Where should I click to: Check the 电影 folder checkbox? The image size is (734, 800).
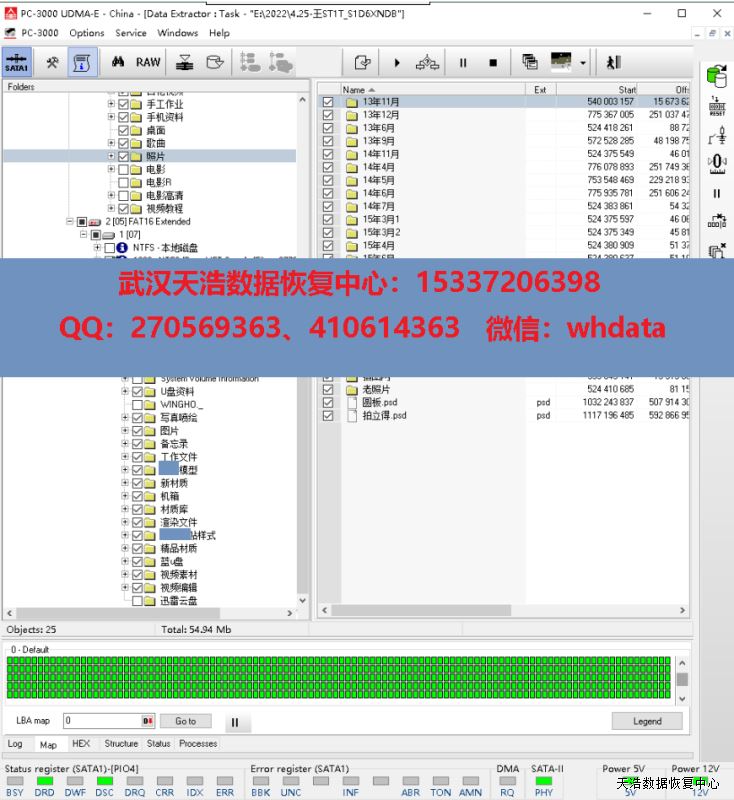pos(124,169)
